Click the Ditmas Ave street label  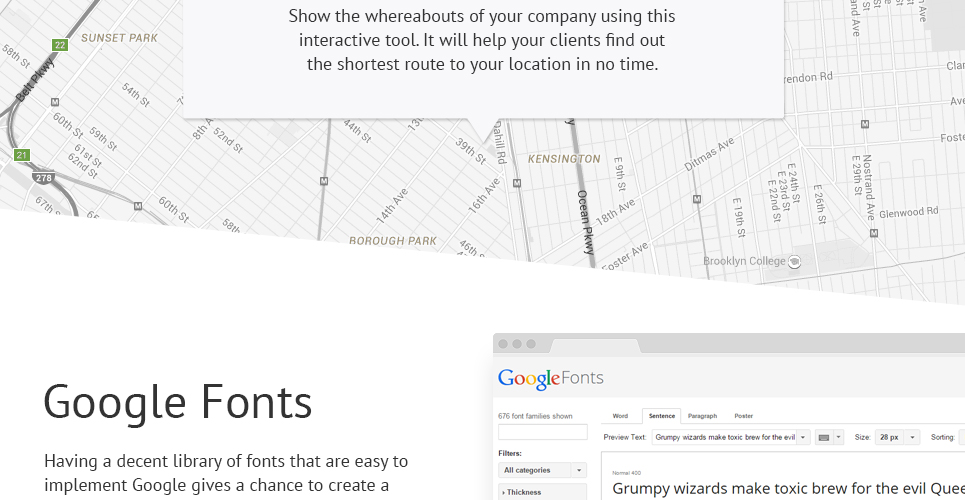710,154
